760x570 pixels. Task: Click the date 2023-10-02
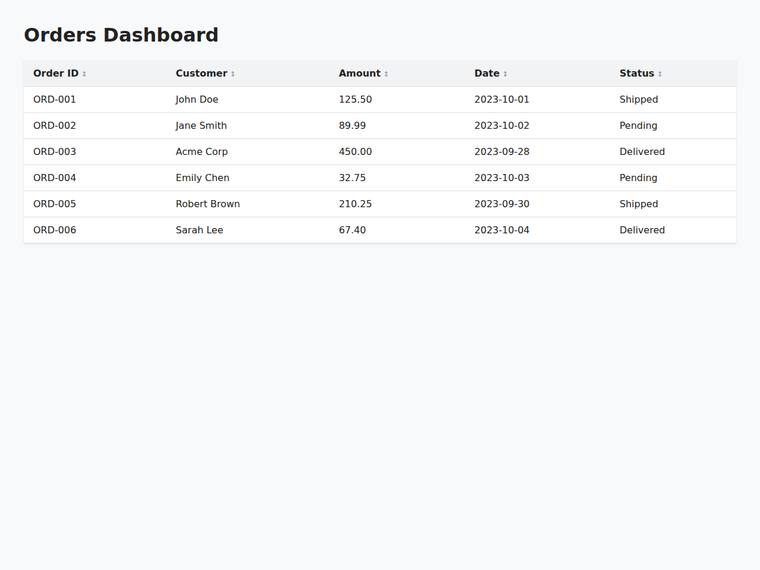pyautogui.click(x=502, y=126)
